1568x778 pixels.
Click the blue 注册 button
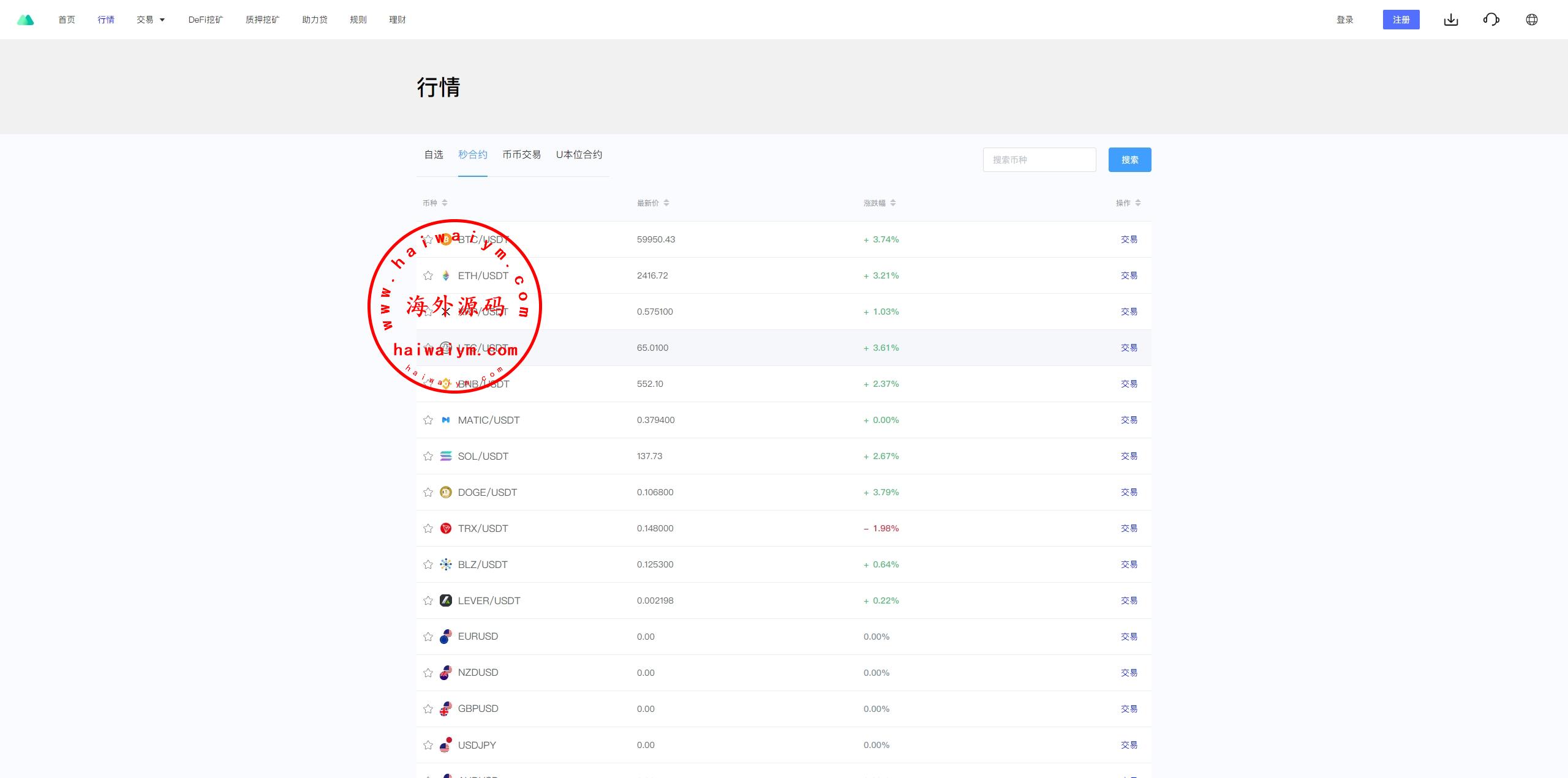(x=1401, y=20)
